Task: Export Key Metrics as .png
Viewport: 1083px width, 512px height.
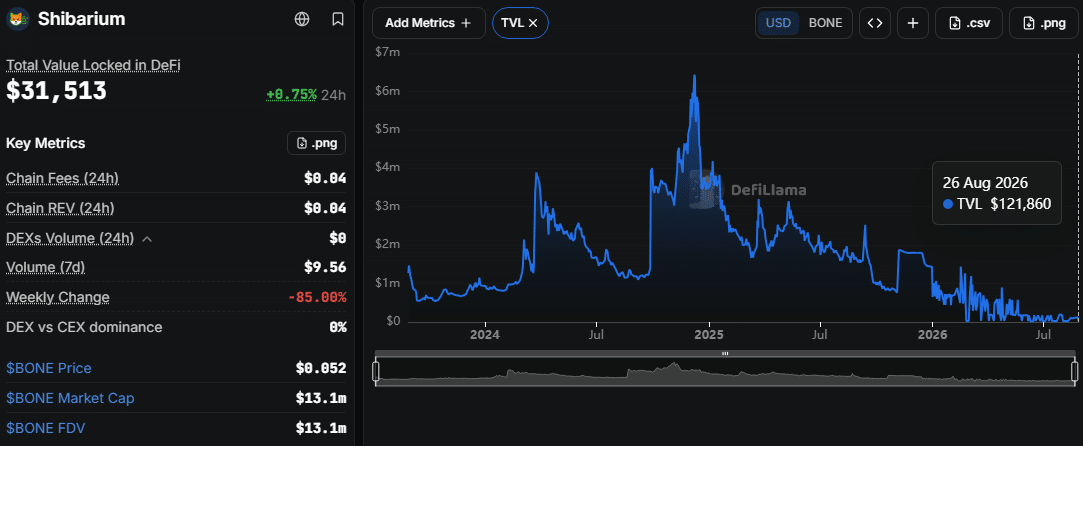Action: pos(316,143)
